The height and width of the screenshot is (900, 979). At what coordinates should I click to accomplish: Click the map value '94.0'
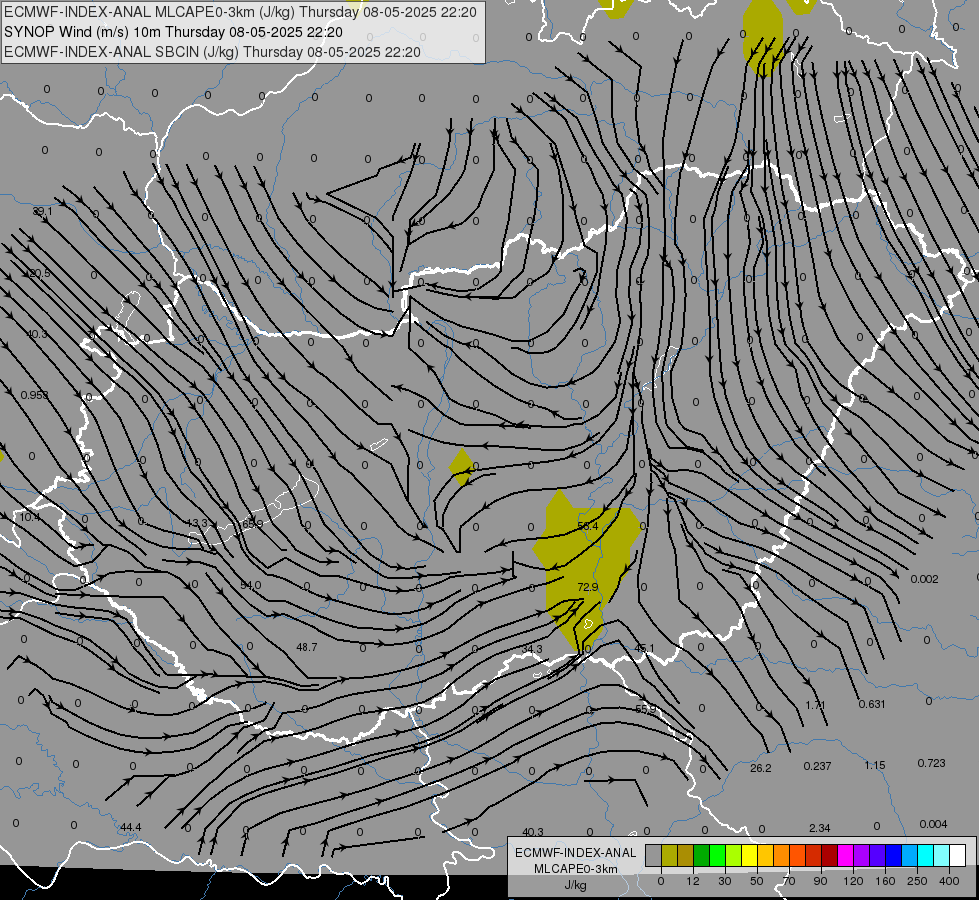click(250, 585)
